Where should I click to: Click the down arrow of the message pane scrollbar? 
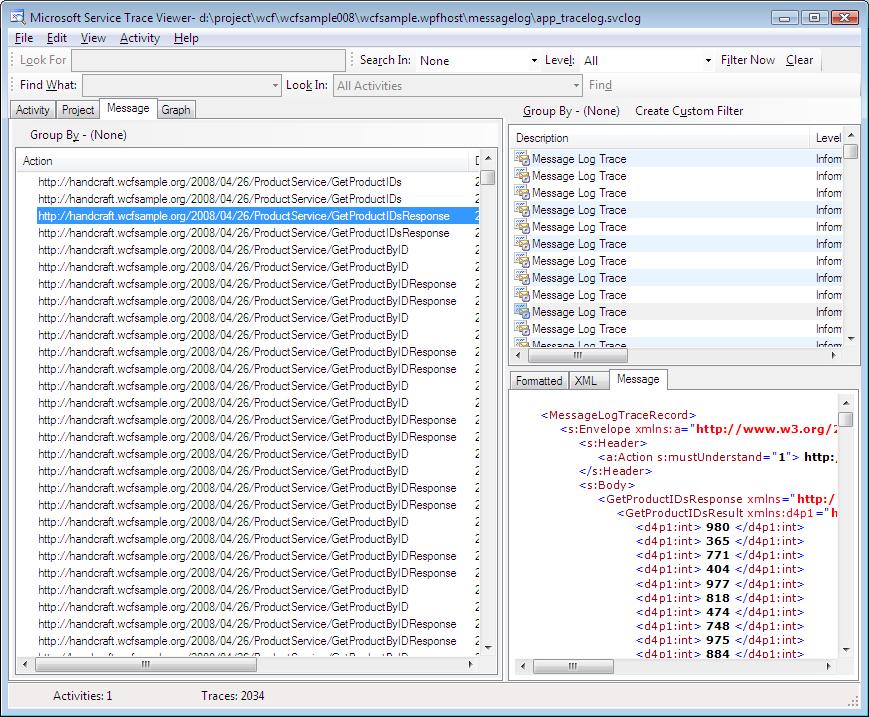click(x=846, y=649)
